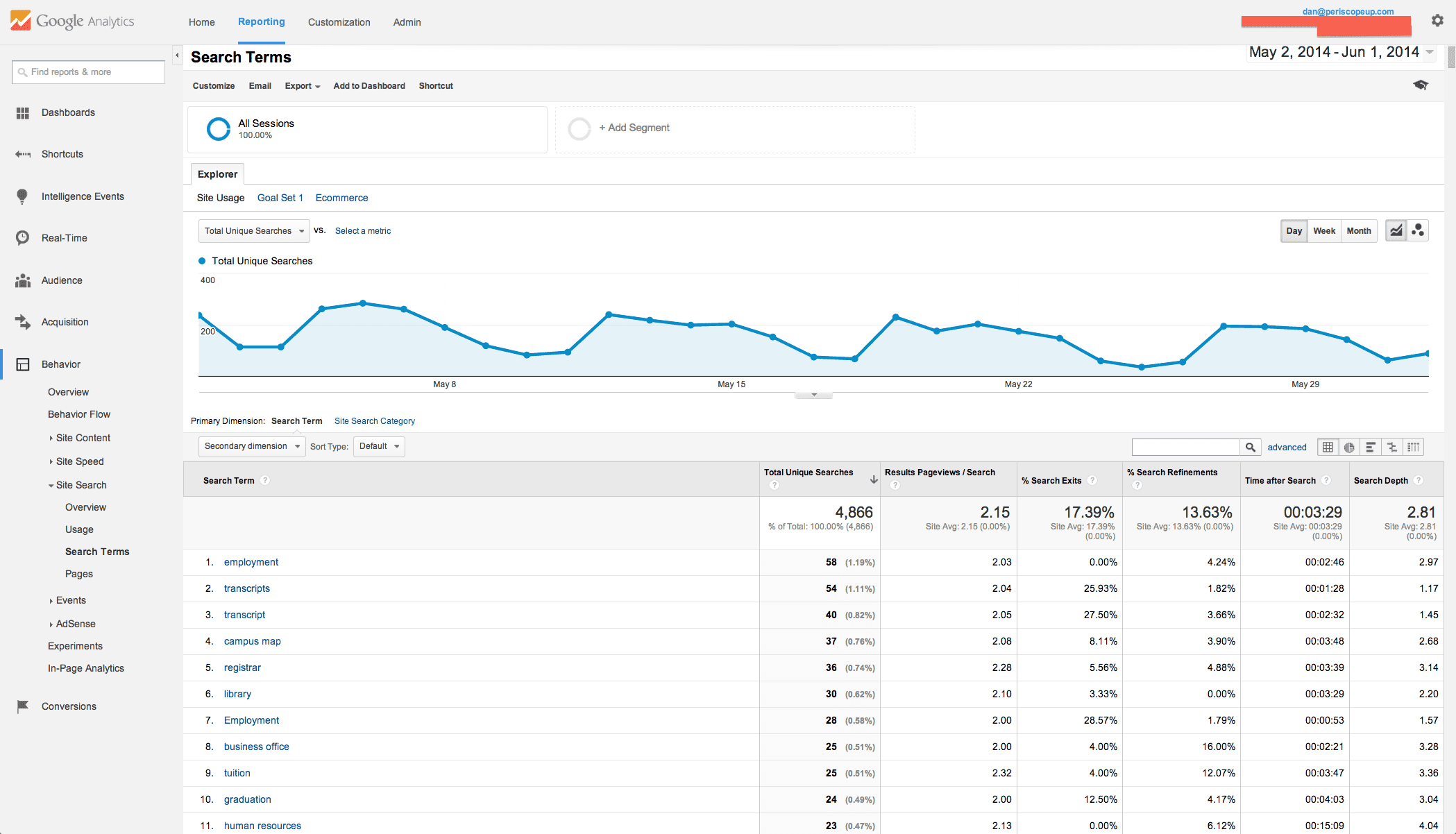Screen dimensions: 1456x834
Task: Open the advanced filter link
Action: (x=1287, y=448)
